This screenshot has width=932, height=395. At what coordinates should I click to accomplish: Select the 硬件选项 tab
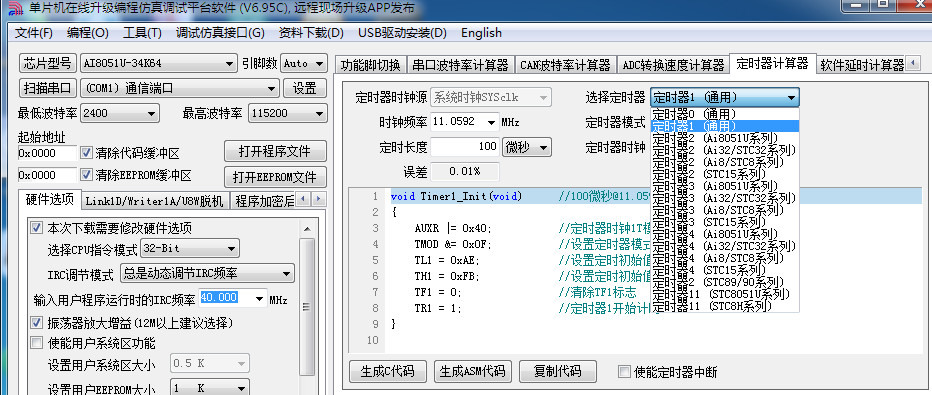[49, 200]
